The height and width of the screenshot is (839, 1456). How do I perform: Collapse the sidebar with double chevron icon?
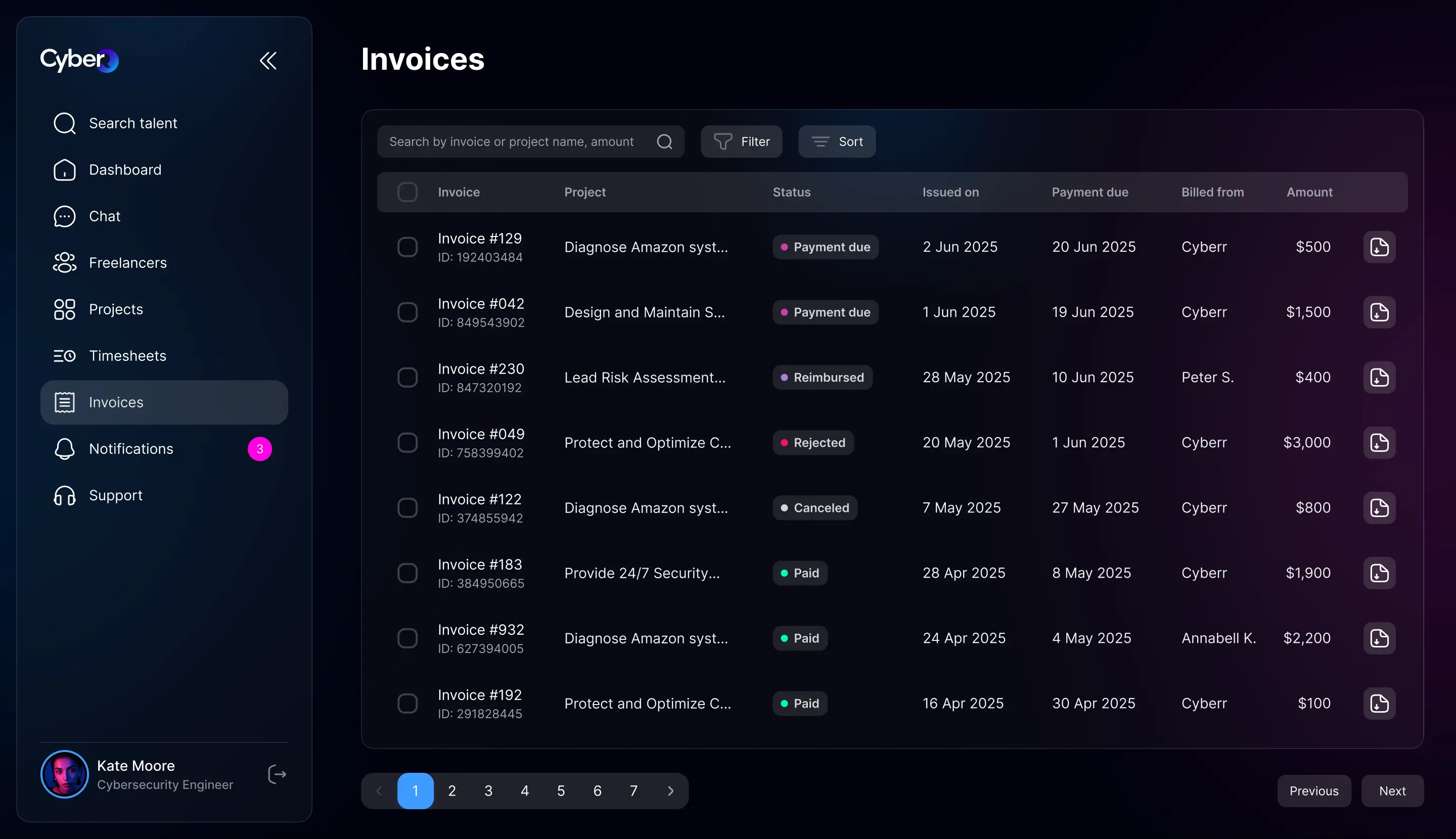click(x=268, y=61)
